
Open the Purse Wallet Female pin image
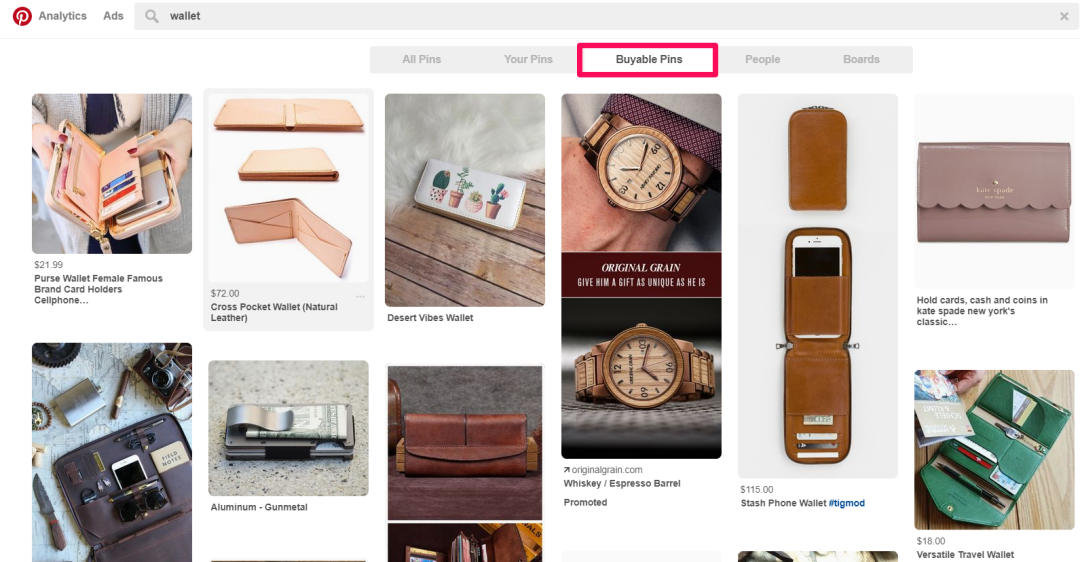point(112,174)
